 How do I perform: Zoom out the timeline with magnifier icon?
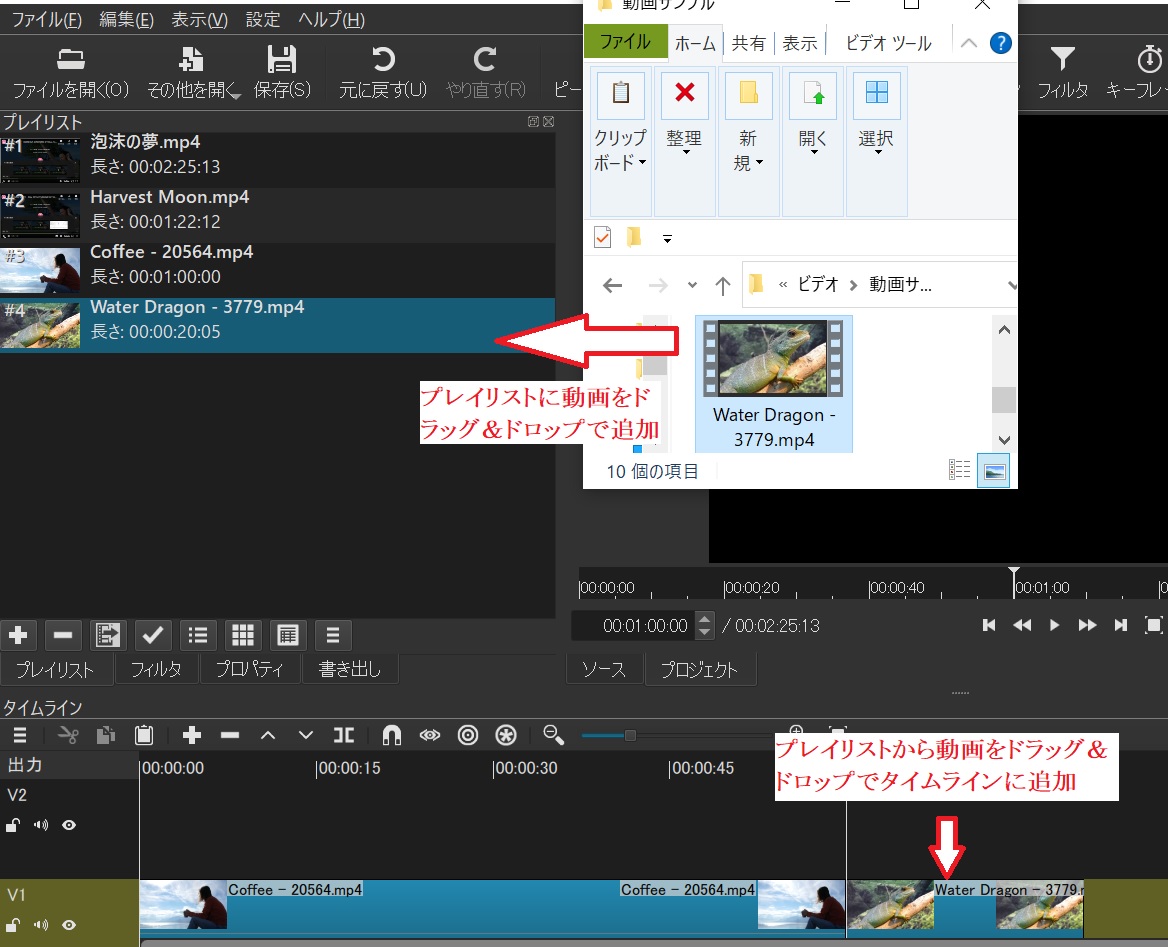(x=553, y=735)
